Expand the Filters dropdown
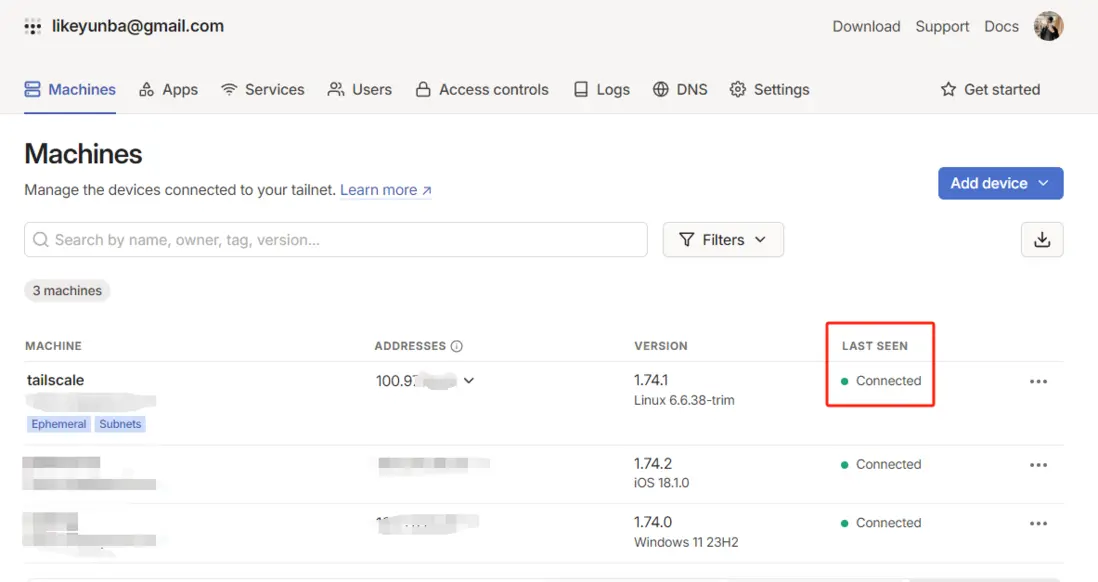1098x582 pixels. coord(722,240)
